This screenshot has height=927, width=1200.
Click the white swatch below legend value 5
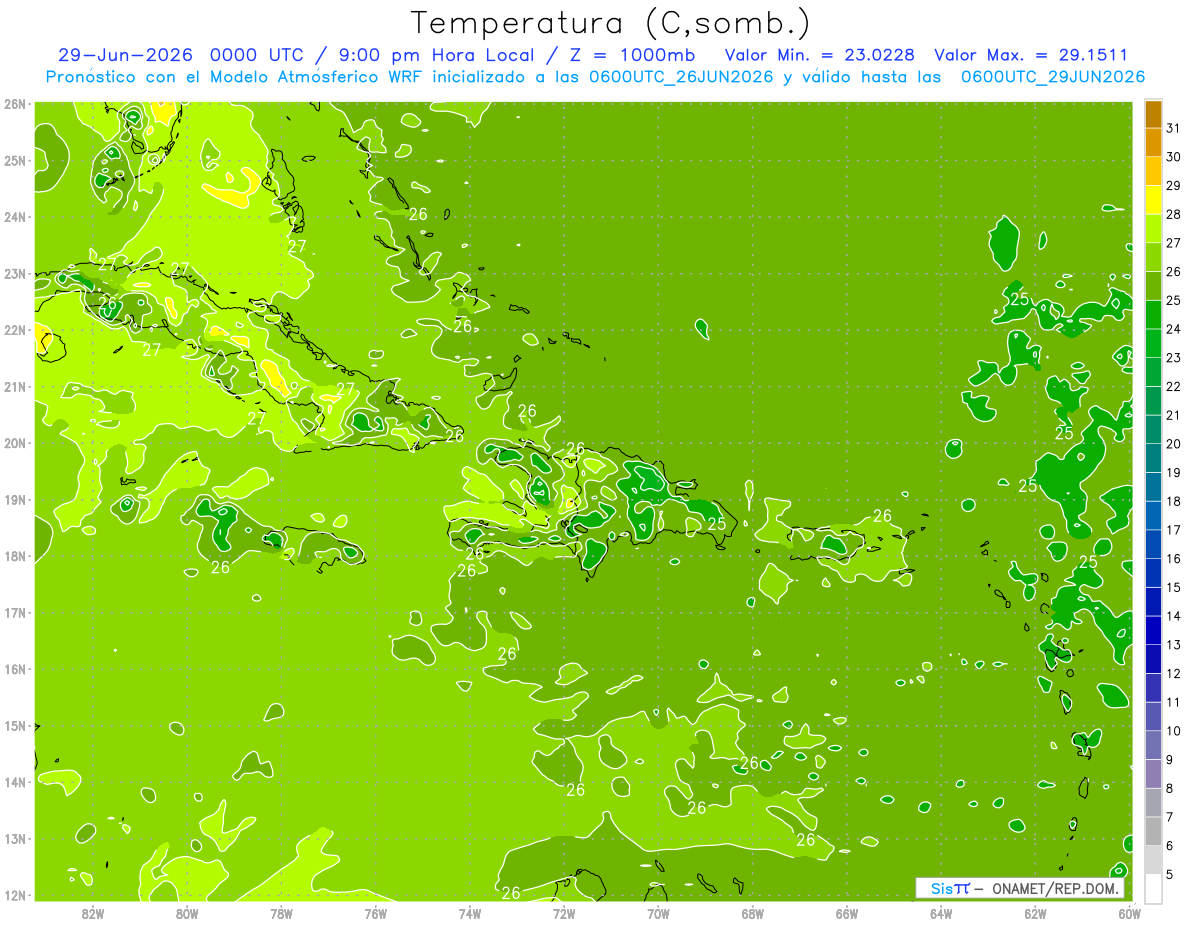tap(1153, 888)
